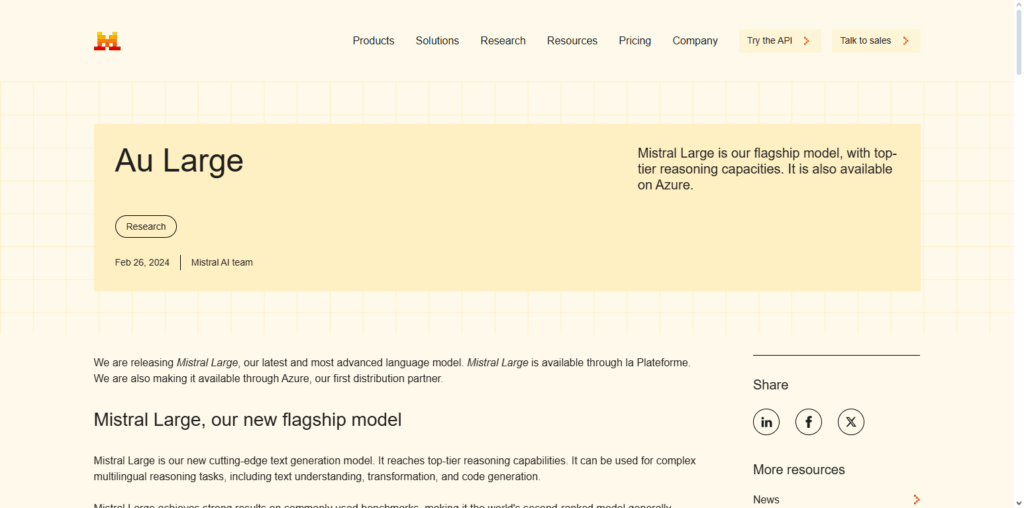Screen dimensions: 1024x508
Task: Open the Solutions menu
Action: pos(438,40)
